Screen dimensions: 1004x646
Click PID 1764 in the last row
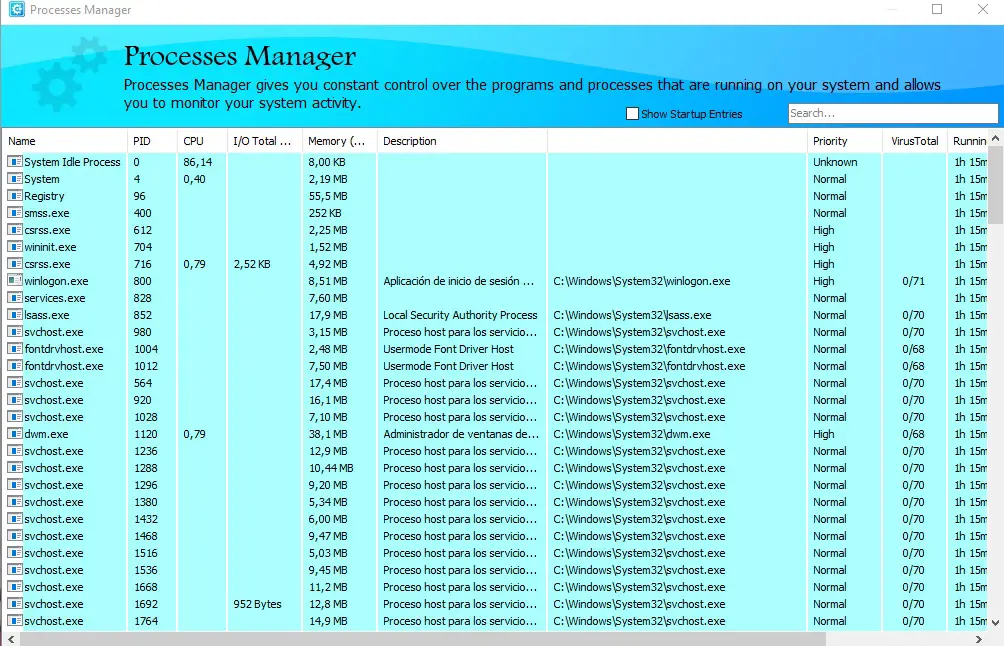pos(146,621)
